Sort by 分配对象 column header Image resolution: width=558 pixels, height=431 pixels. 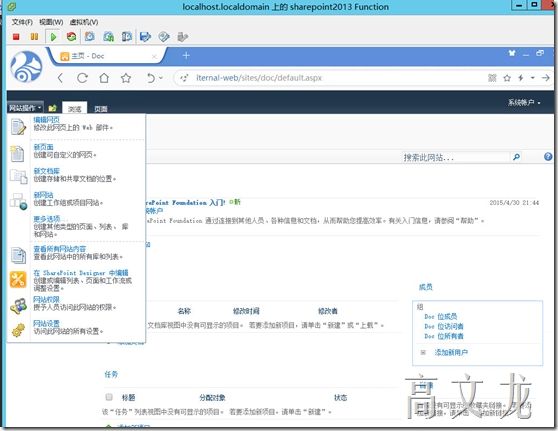point(212,398)
